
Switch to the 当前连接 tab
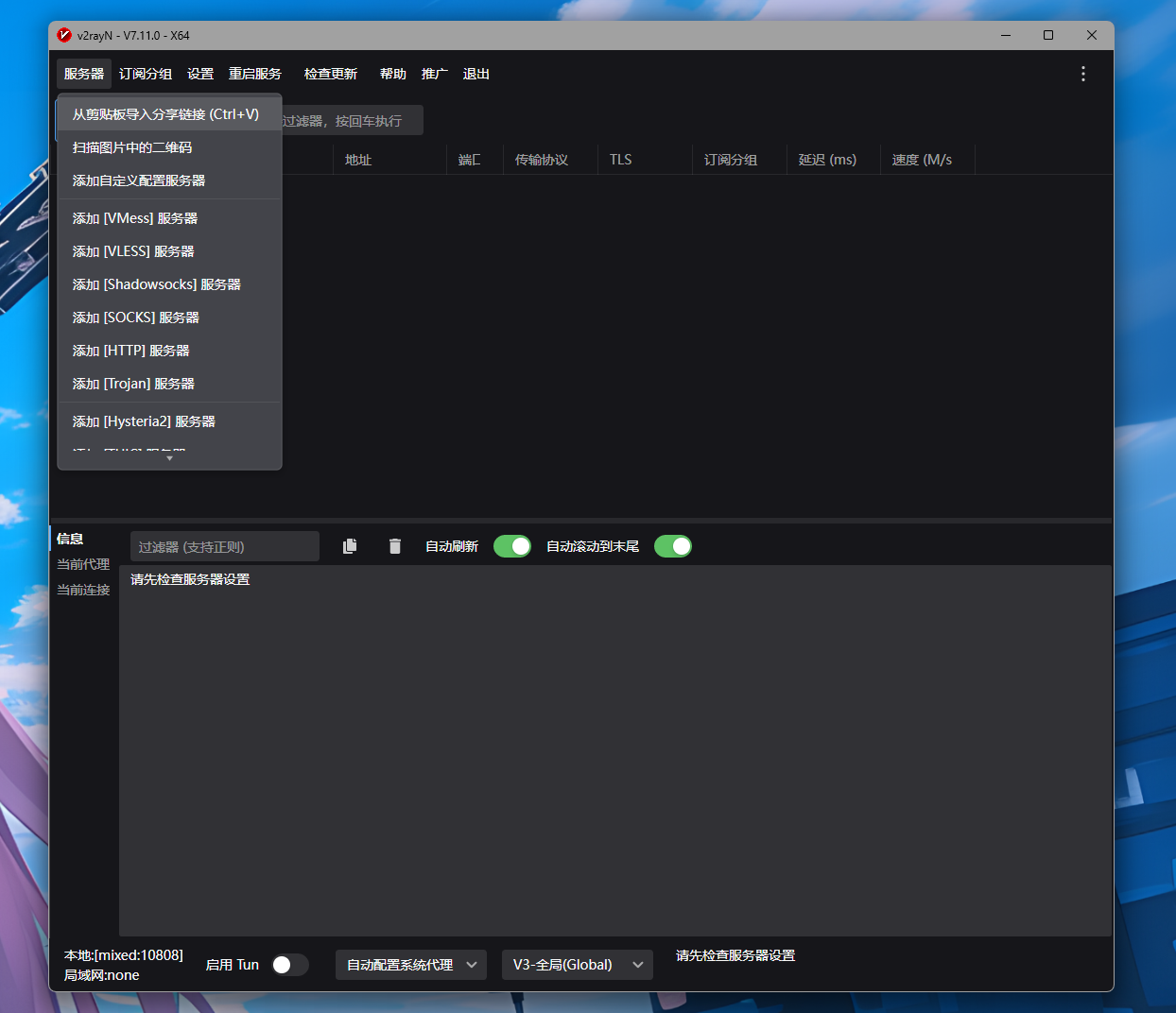(x=83, y=590)
